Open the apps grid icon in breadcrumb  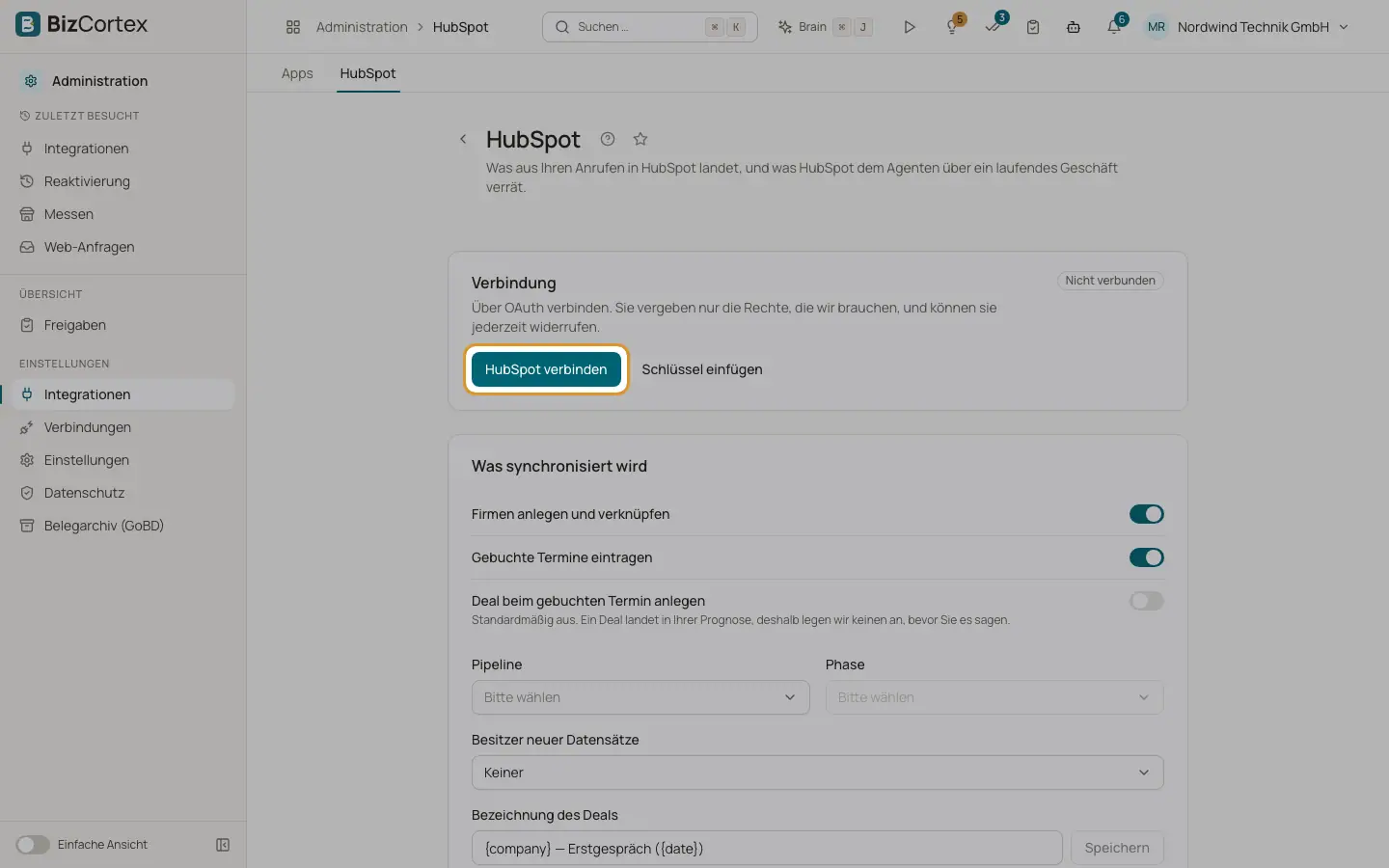293,27
